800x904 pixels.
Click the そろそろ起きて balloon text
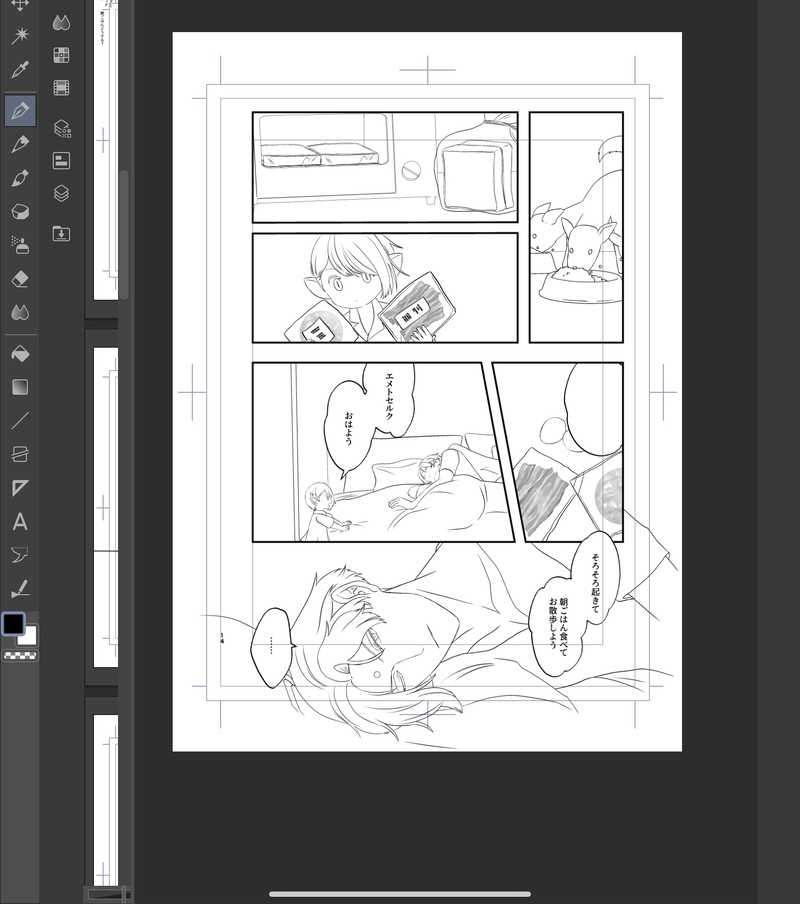595,583
